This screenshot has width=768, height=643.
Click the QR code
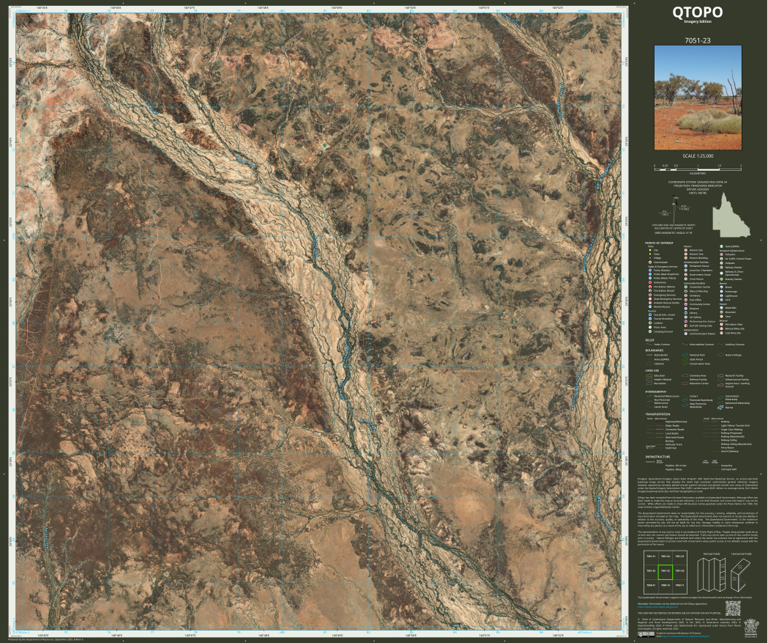(x=733, y=608)
